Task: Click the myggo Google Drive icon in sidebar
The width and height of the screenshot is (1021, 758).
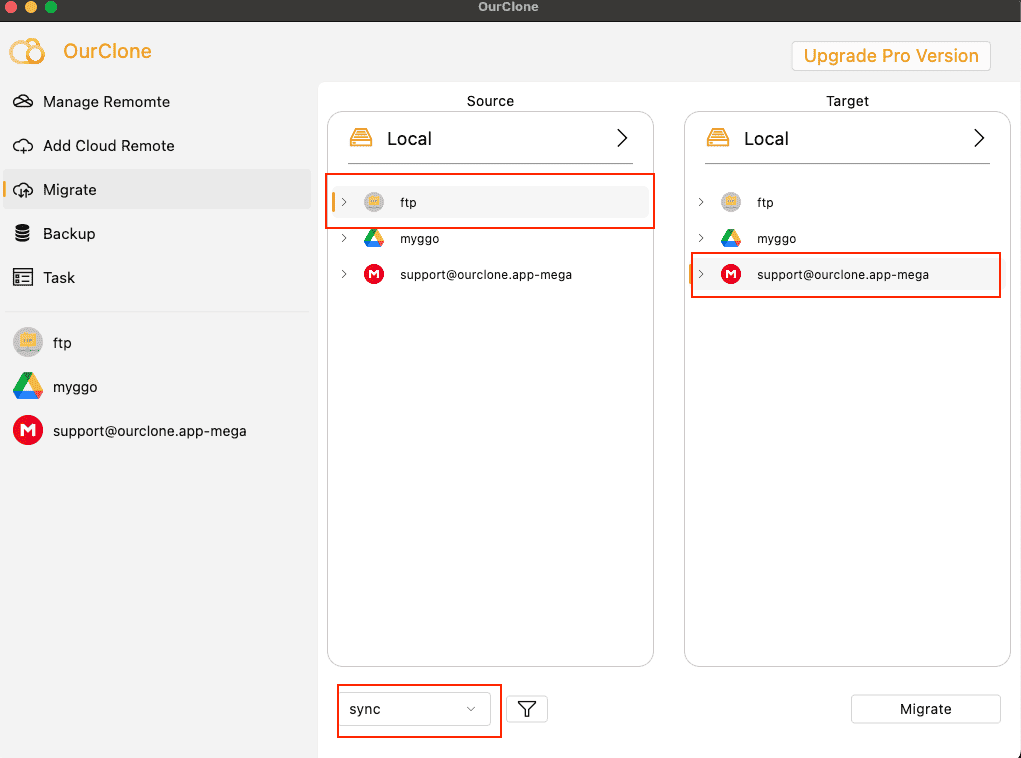Action: (x=27, y=386)
